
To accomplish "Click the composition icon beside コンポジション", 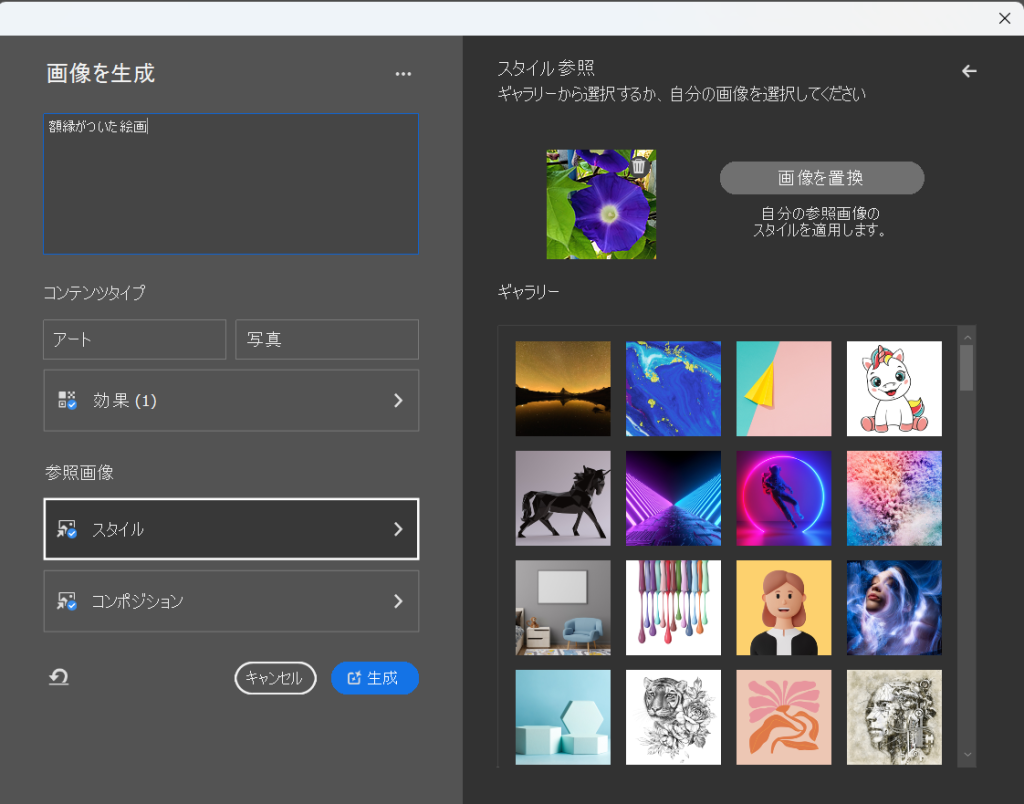I will pos(67,602).
